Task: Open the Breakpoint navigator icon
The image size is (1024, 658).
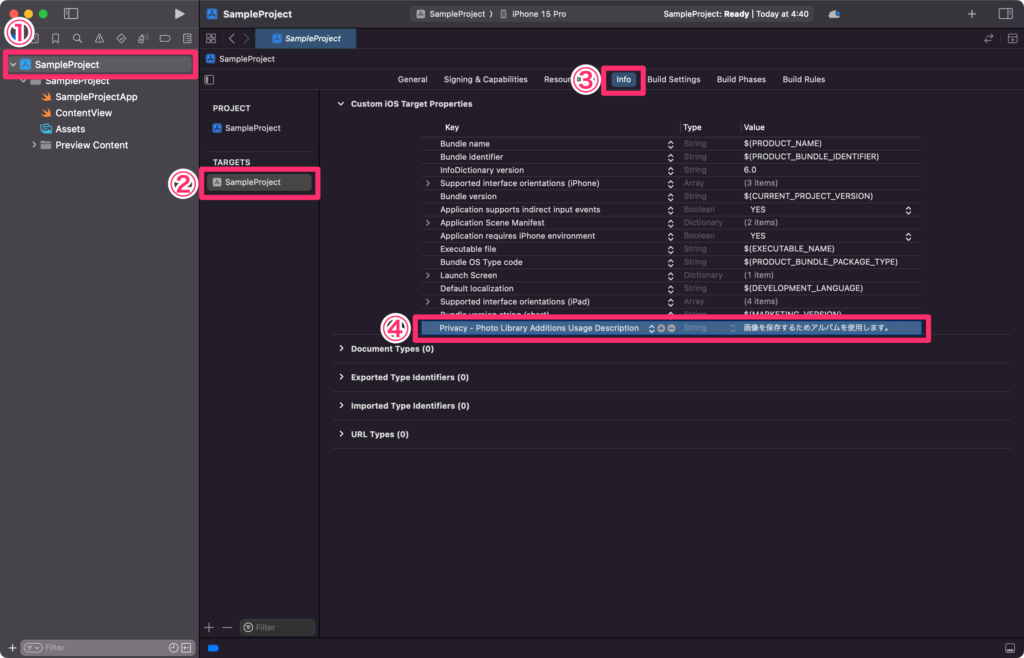Action: pyautogui.click(x=165, y=38)
